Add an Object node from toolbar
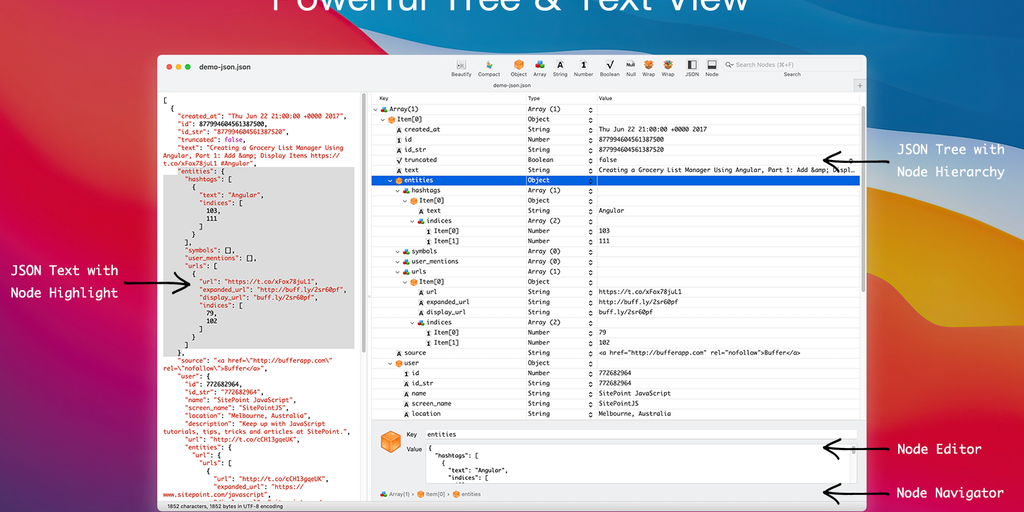The image size is (1024, 512). (x=519, y=66)
